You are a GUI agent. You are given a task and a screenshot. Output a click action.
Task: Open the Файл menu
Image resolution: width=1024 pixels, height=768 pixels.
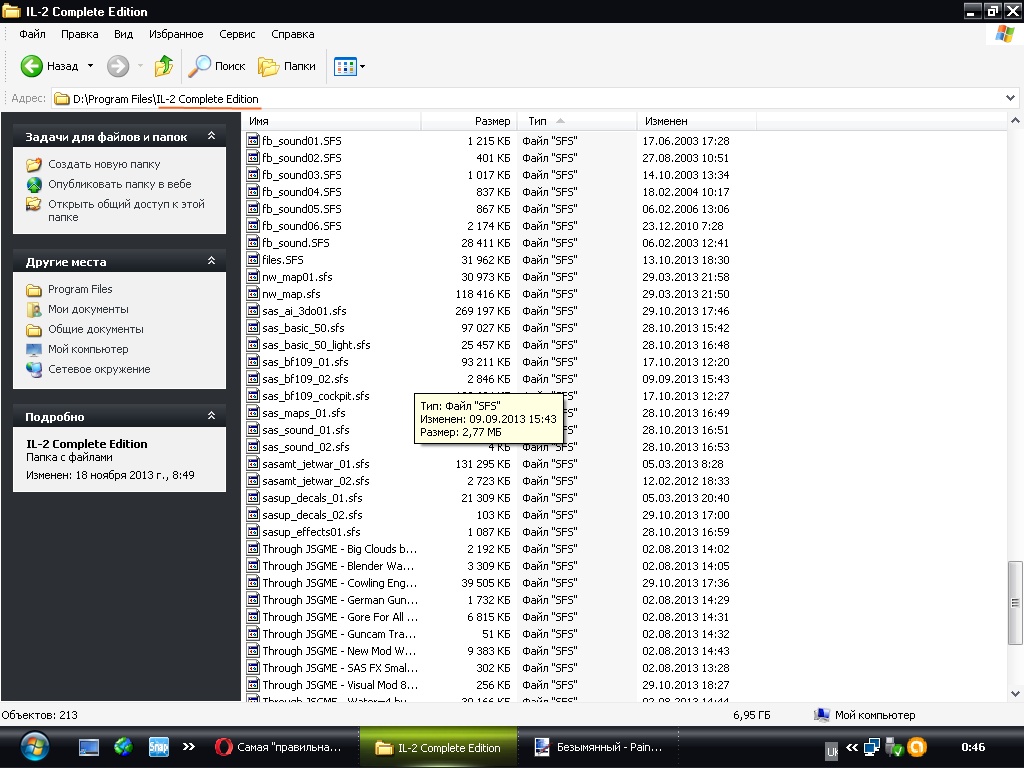tap(32, 34)
